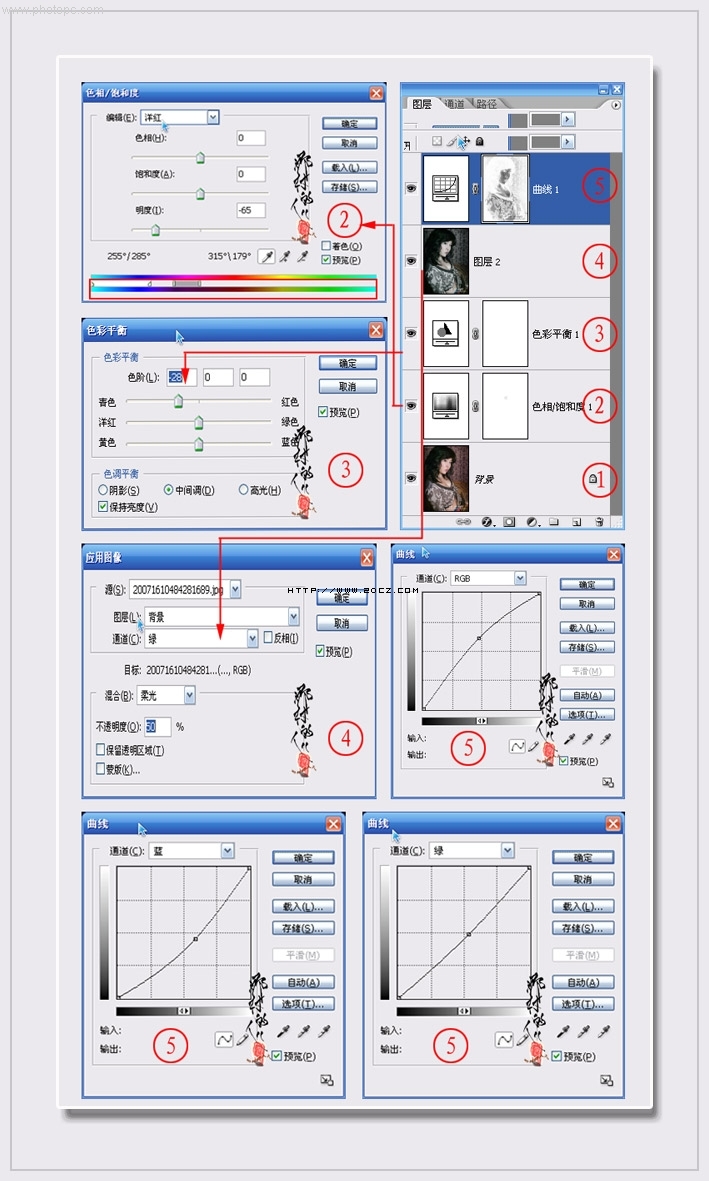
Task: Check 反相(I) in Apply Image dialog
Action: pos(268,637)
